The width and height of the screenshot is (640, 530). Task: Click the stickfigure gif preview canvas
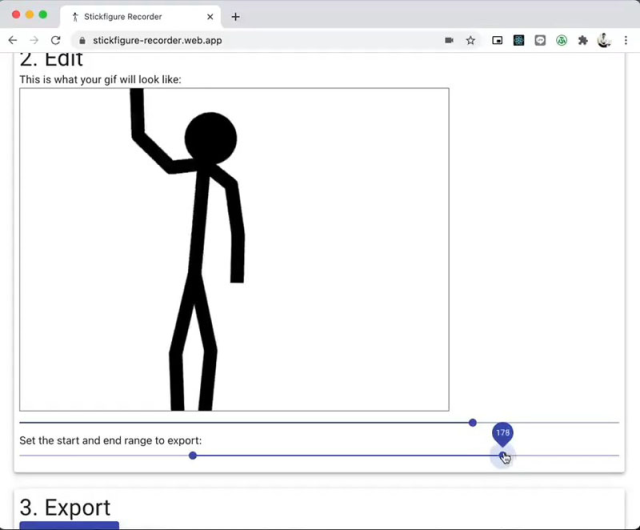(234, 249)
